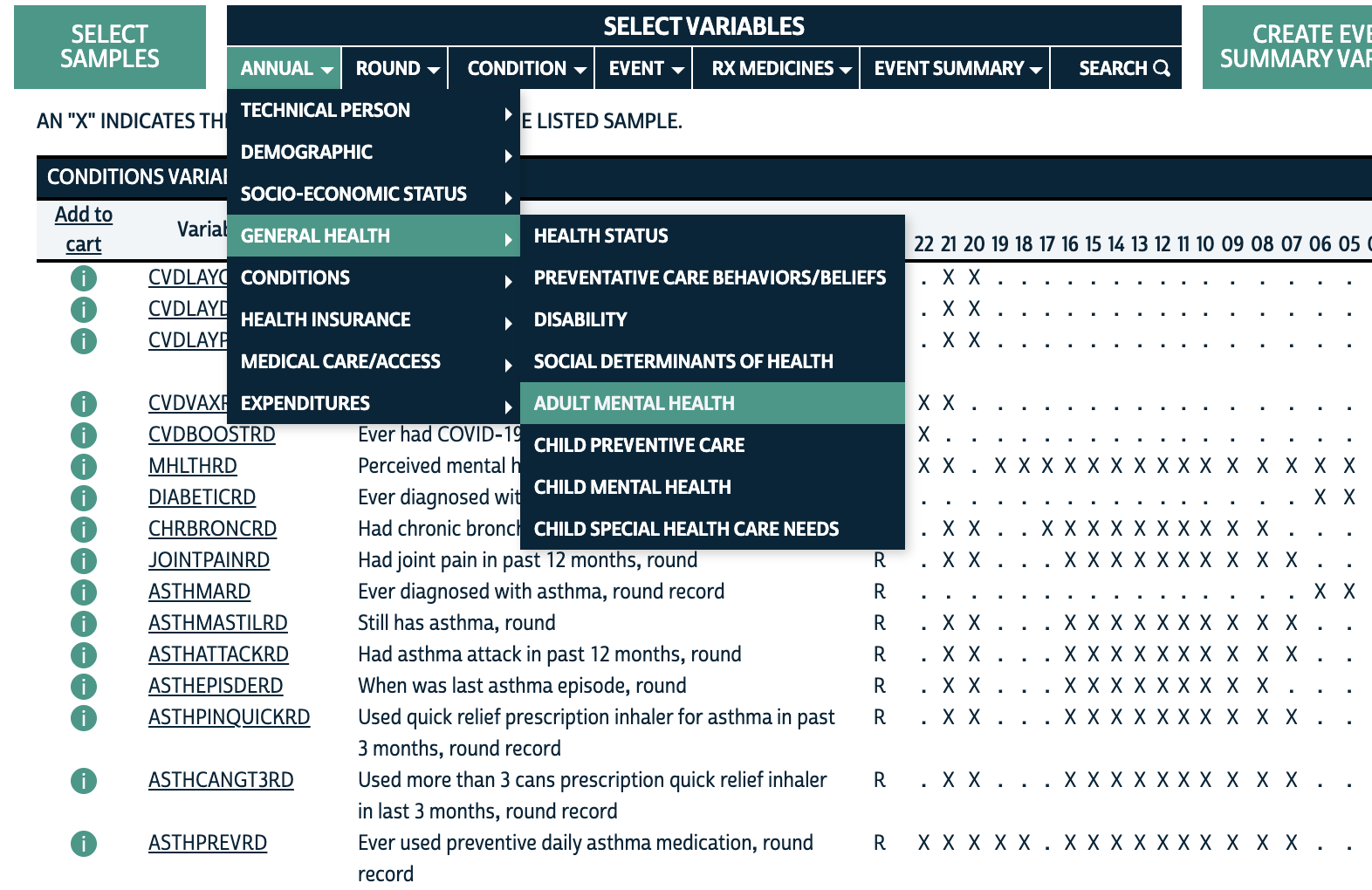Open the ASTHATTACKRD variable link
Screen dimensions: 1372x890
pyautogui.click(x=218, y=654)
